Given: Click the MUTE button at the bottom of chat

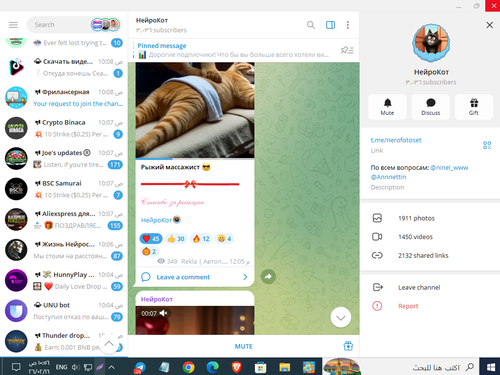Looking at the screenshot, I should [x=244, y=346].
